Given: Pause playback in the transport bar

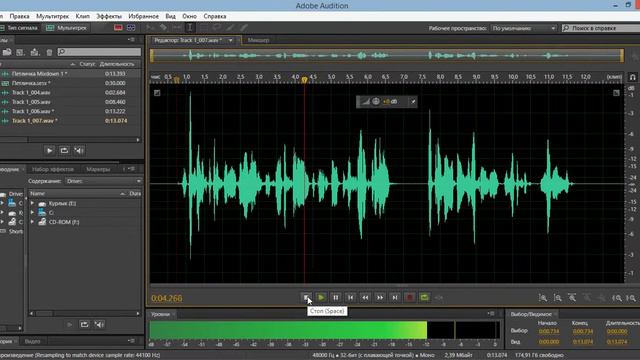Looking at the screenshot, I should [336, 298].
